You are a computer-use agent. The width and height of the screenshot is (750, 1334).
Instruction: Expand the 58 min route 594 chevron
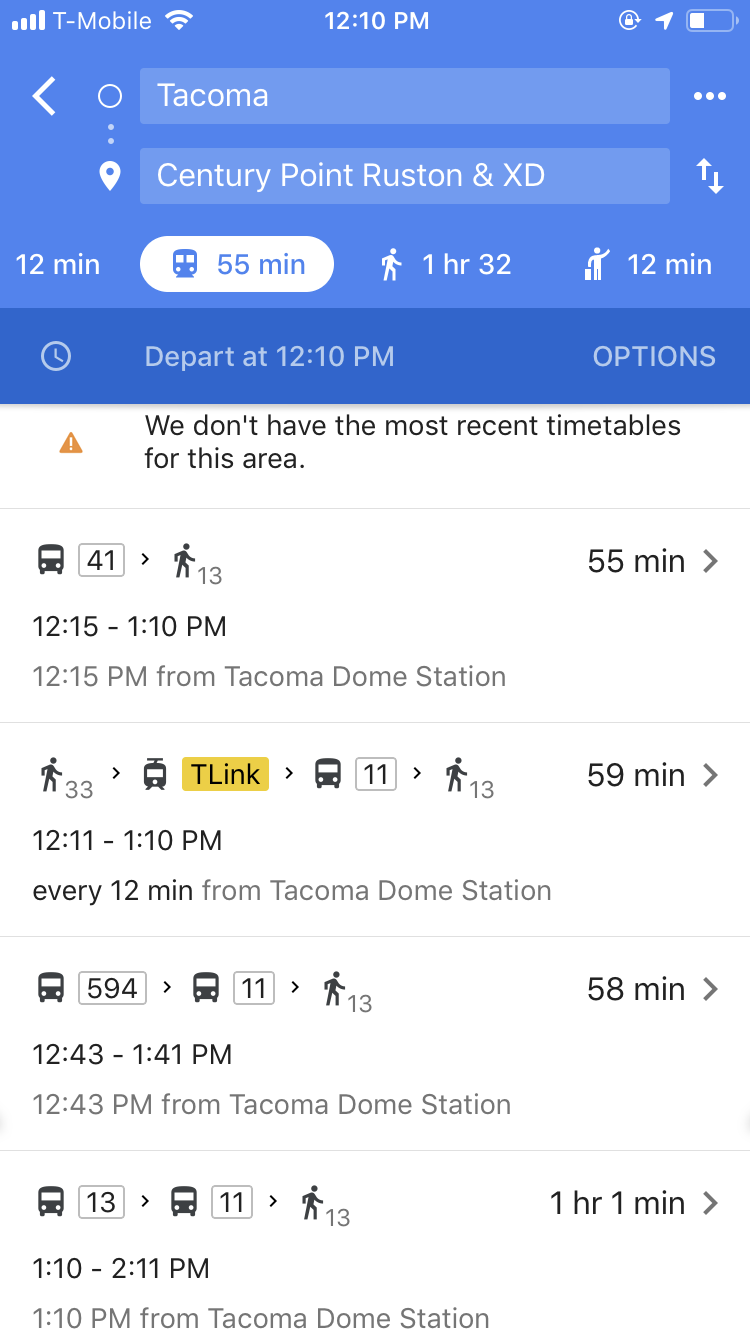click(710, 989)
